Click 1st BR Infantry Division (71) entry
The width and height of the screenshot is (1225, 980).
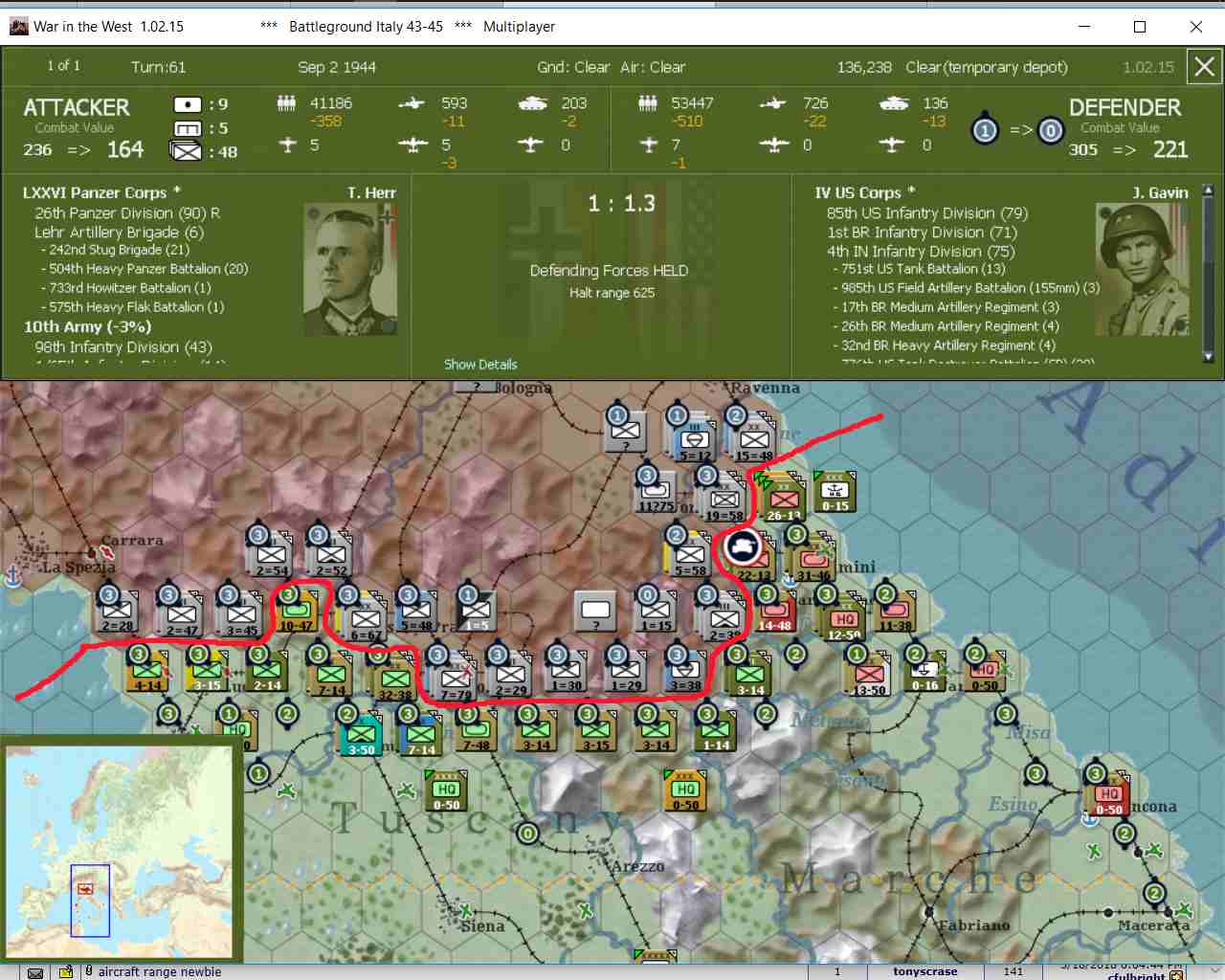[922, 233]
